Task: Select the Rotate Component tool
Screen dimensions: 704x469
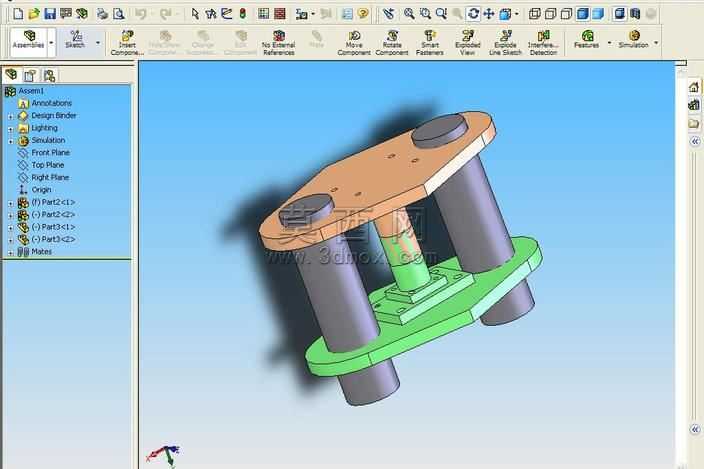Action: pyautogui.click(x=392, y=43)
